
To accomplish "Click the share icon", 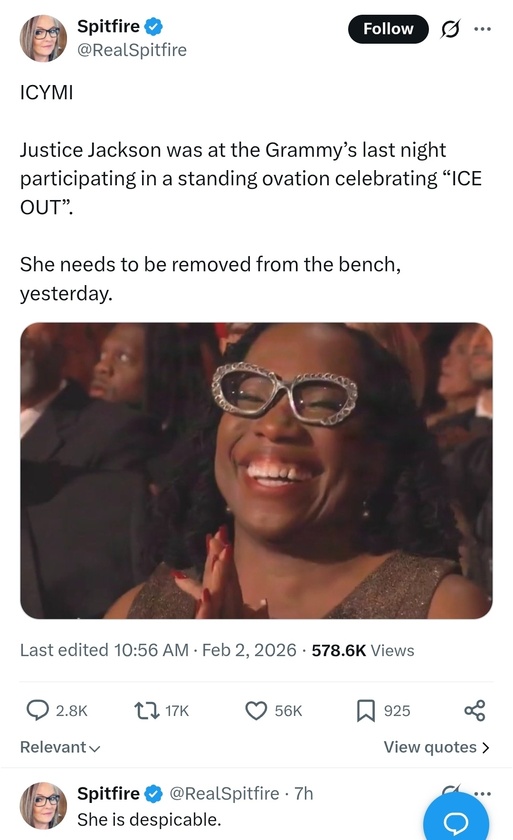I will coord(475,710).
